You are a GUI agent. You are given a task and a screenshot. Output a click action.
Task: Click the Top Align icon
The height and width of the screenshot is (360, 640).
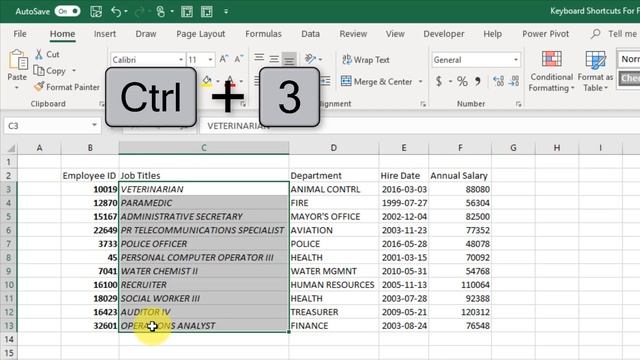259,58
